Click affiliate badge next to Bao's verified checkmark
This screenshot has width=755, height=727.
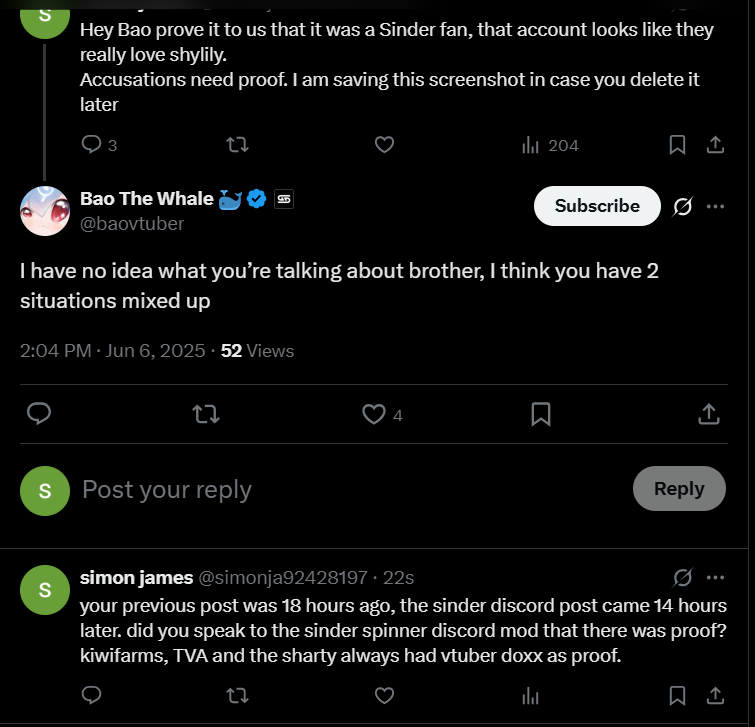pyautogui.click(x=283, y=199)
